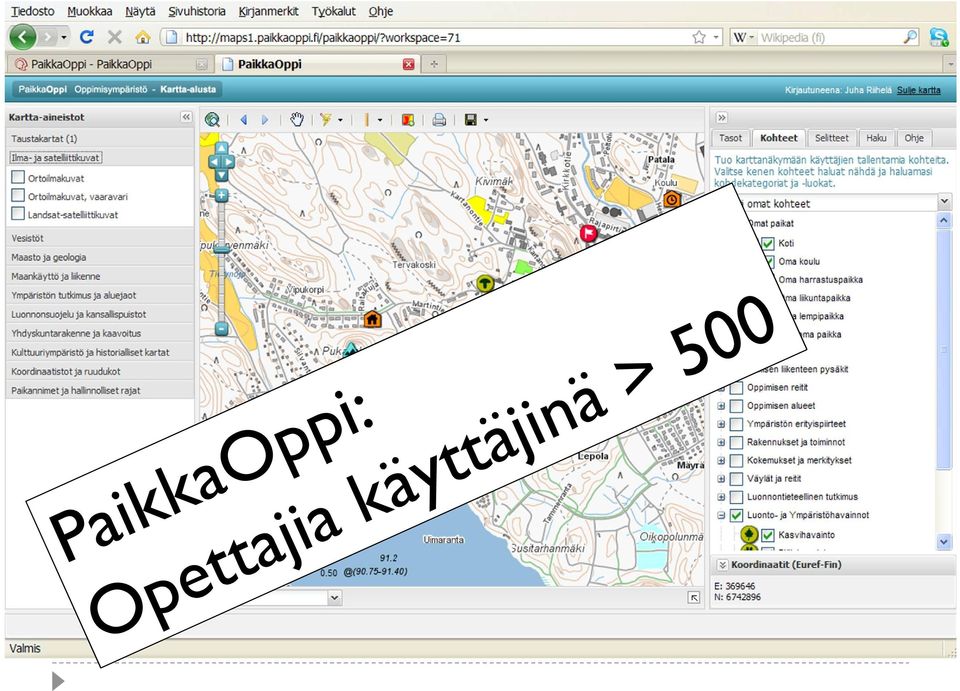Open the Kirjanmerkit menu

pos(268,11)
